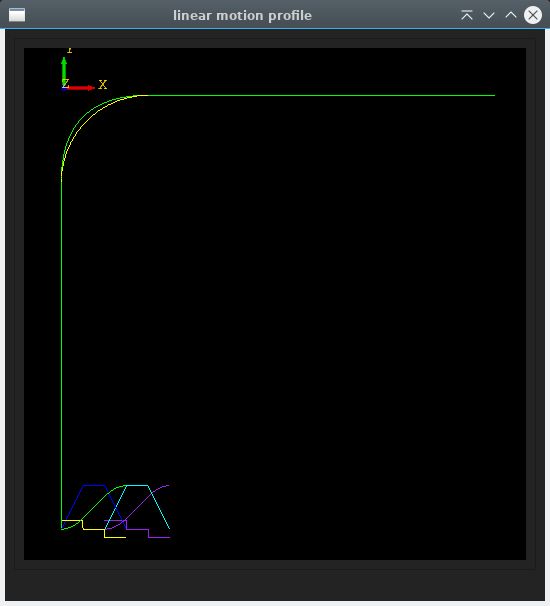Click the red X axis arrow
The width and height of the screenshot is (550, 606).
point(80,88)
